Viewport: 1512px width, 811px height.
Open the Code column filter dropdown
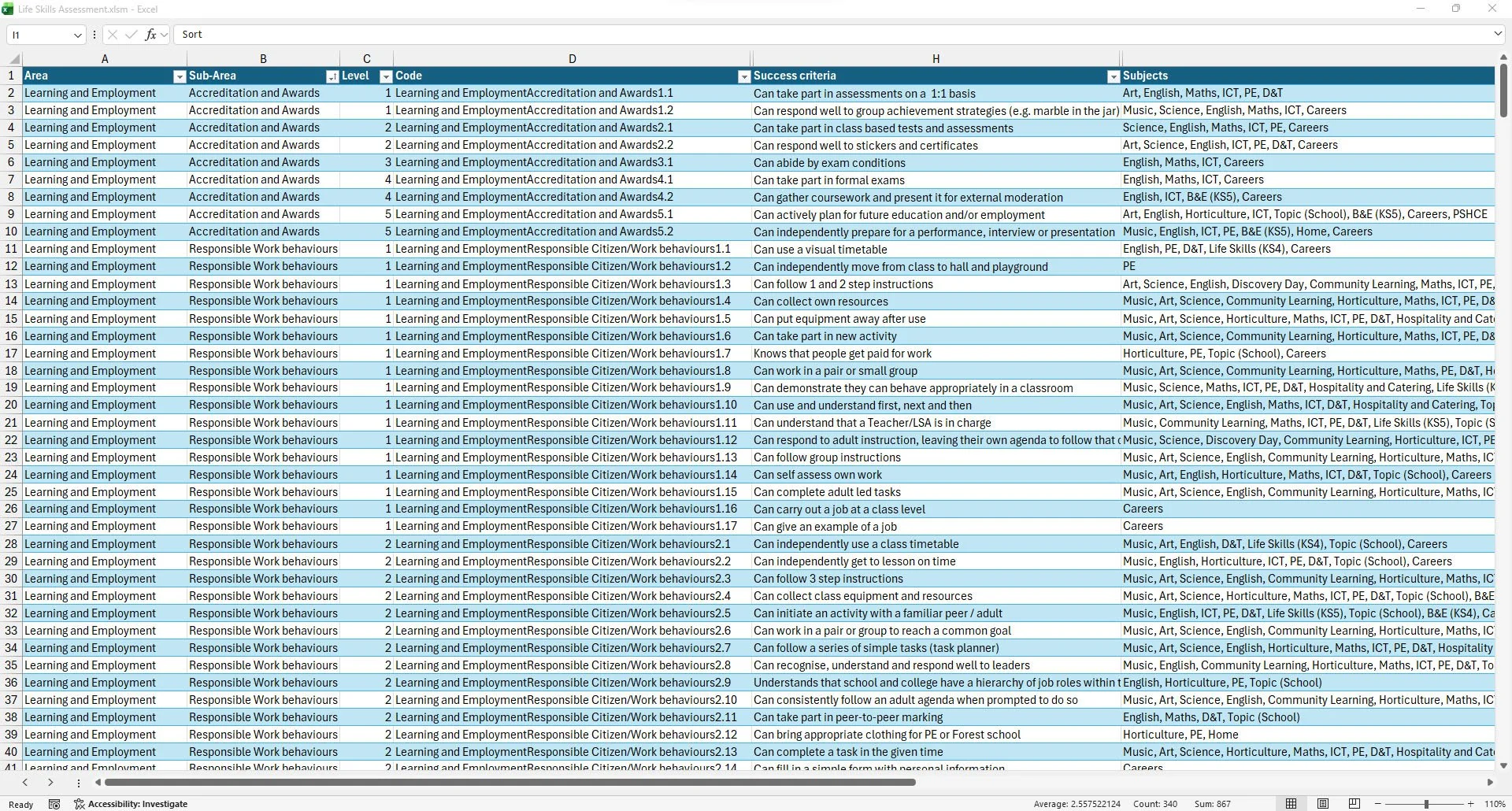coord(744,76)
